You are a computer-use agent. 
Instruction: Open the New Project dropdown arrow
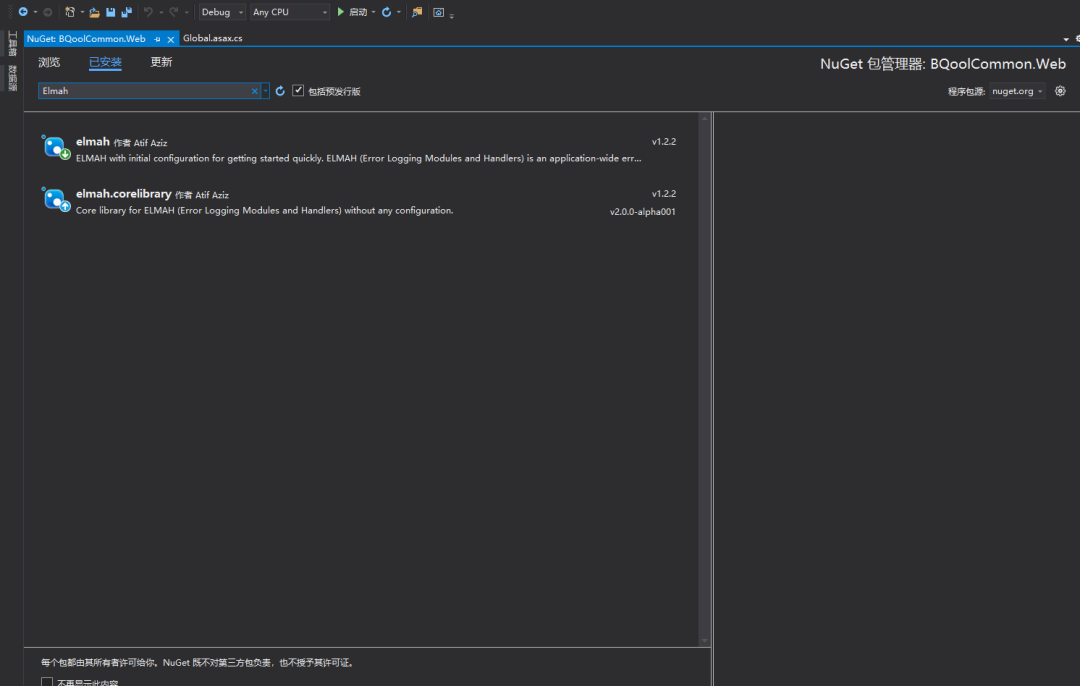[82, 12]
